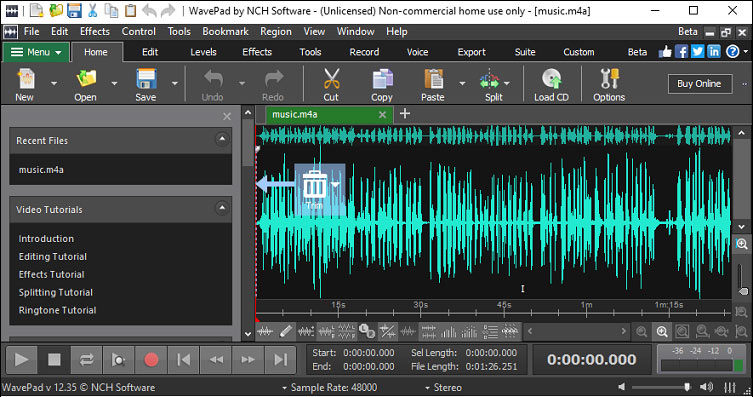Open the Bookmark menu

pyautogui.click(x=225, y=32)
